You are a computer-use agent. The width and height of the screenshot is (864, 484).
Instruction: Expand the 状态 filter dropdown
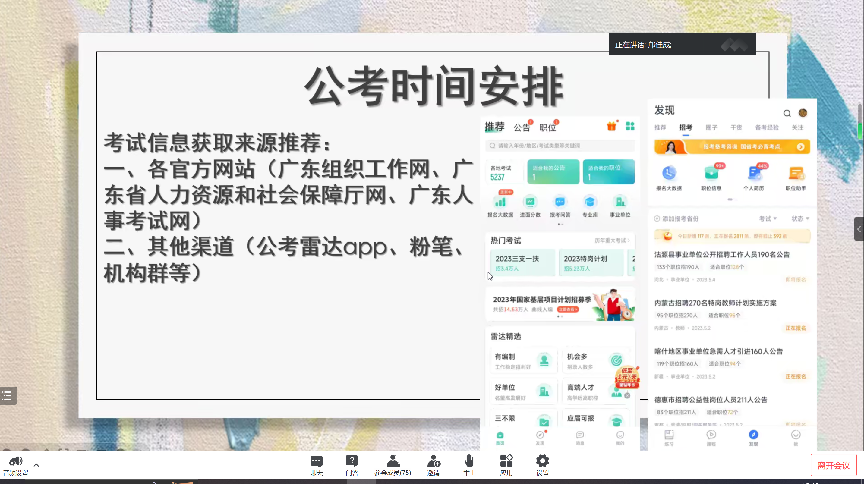(x=798, y=217)
